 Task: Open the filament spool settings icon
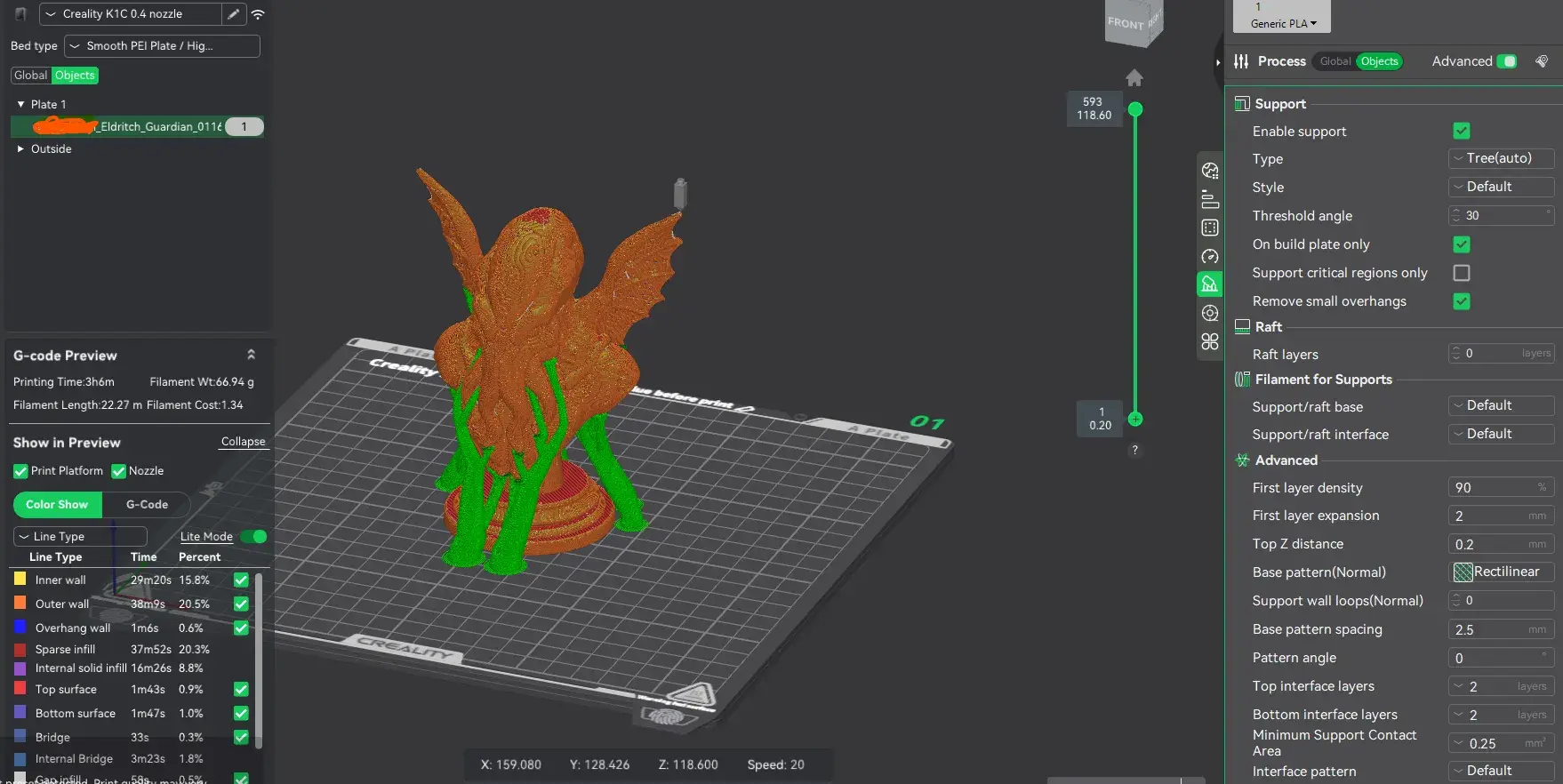tap(1209, 313)
